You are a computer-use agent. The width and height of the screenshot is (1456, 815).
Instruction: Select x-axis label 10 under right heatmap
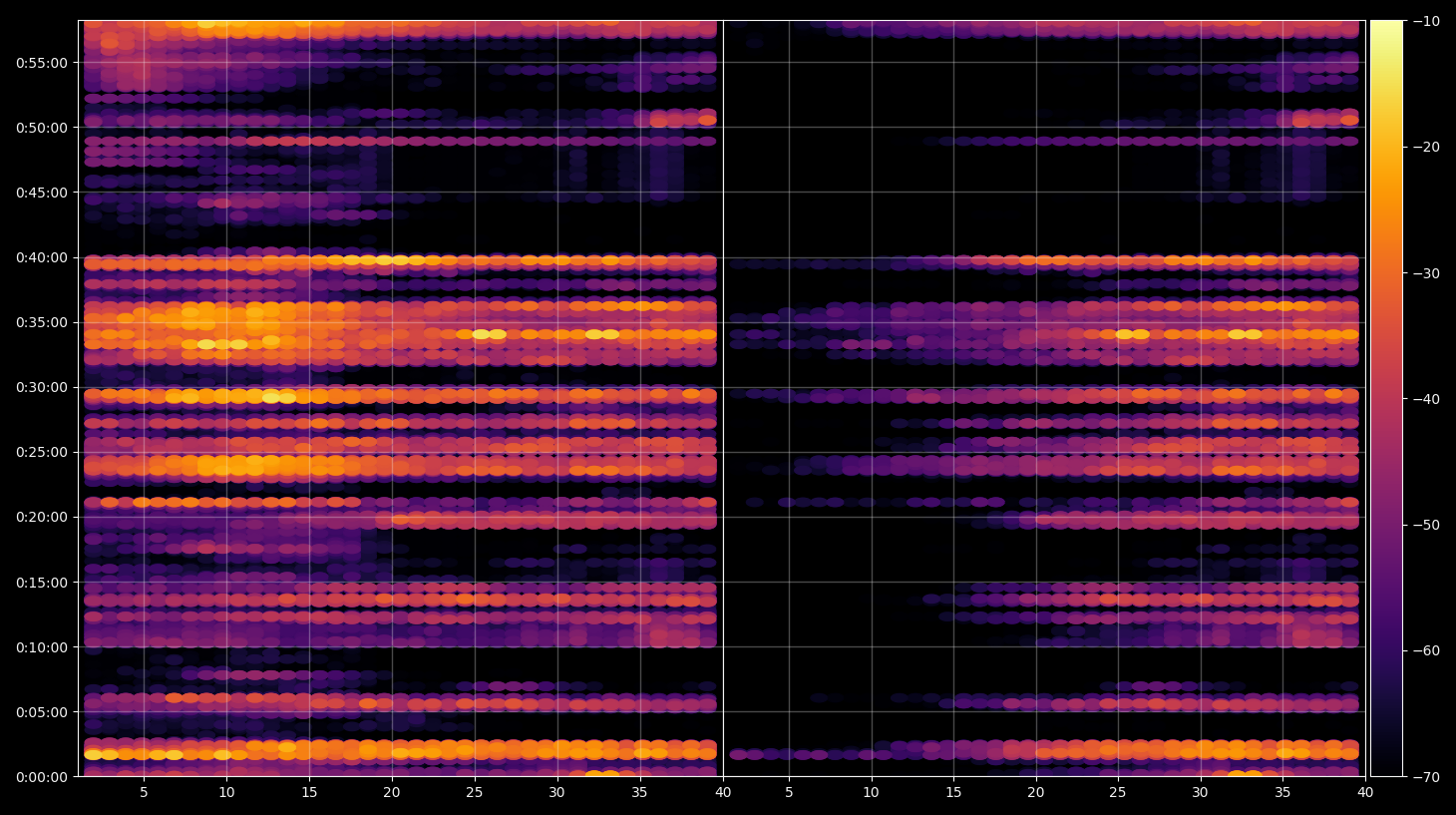871,793
